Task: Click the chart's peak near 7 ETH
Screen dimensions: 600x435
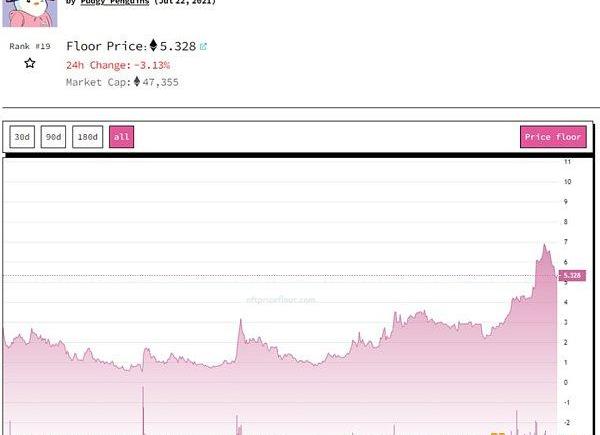Action: [x=545, y=245]
